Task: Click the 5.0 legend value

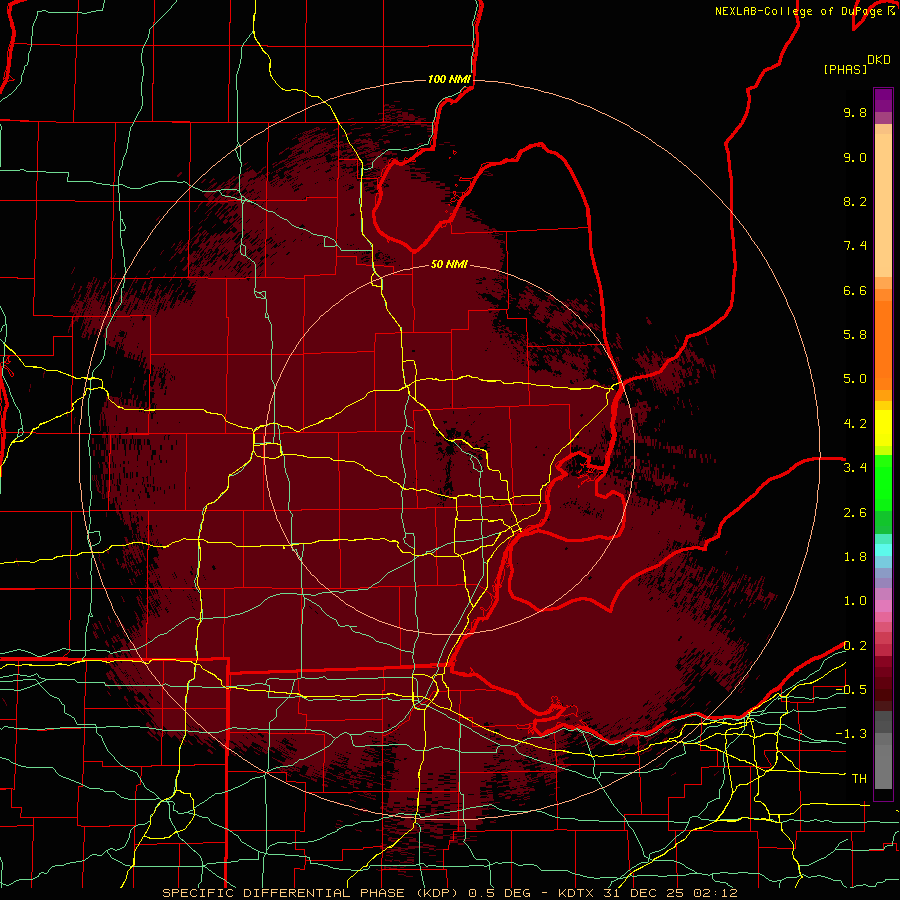Action: tap(855, 379)
